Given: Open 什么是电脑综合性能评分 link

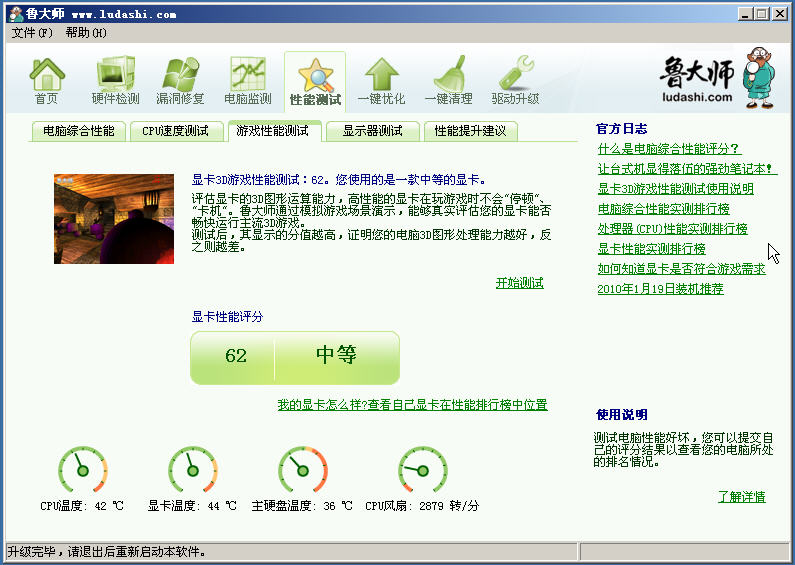Looking at the screenshot, I should pyautogui.click(x=669, y=149).
